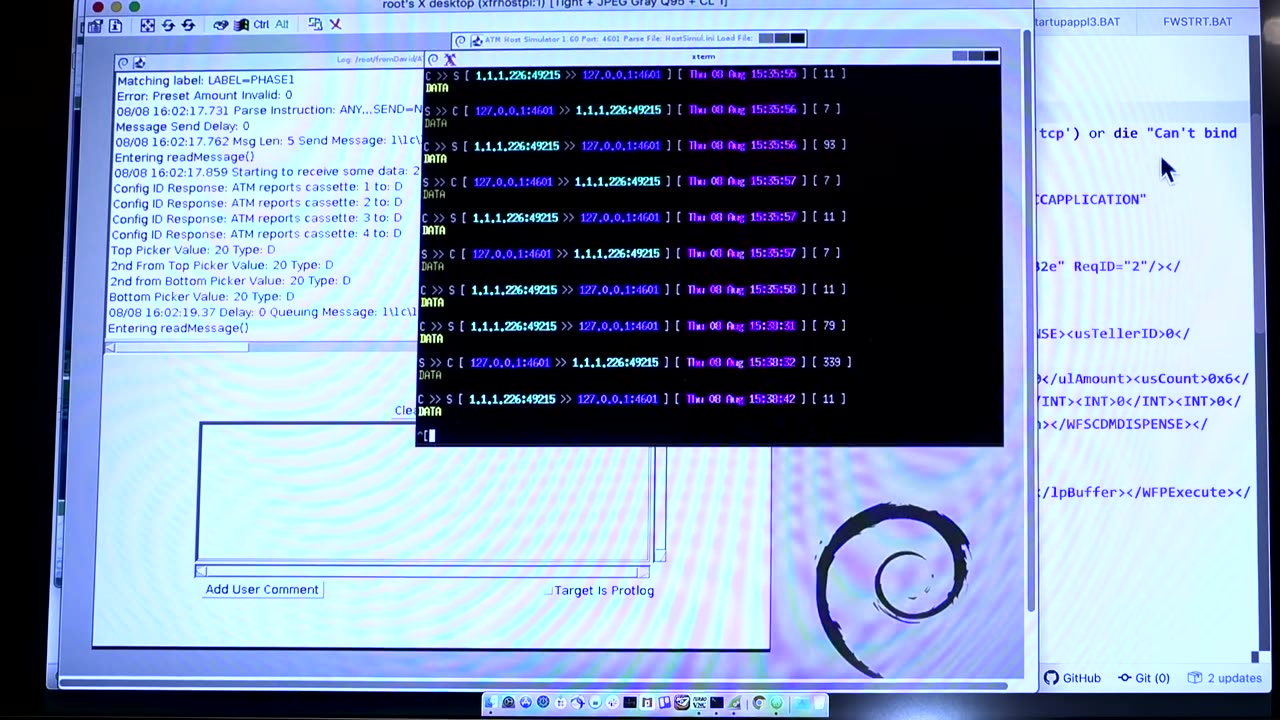Click vertical scrollbar of the VNC window
Viewport: 1280px width, 720px height.
[x=1027, y=320]
